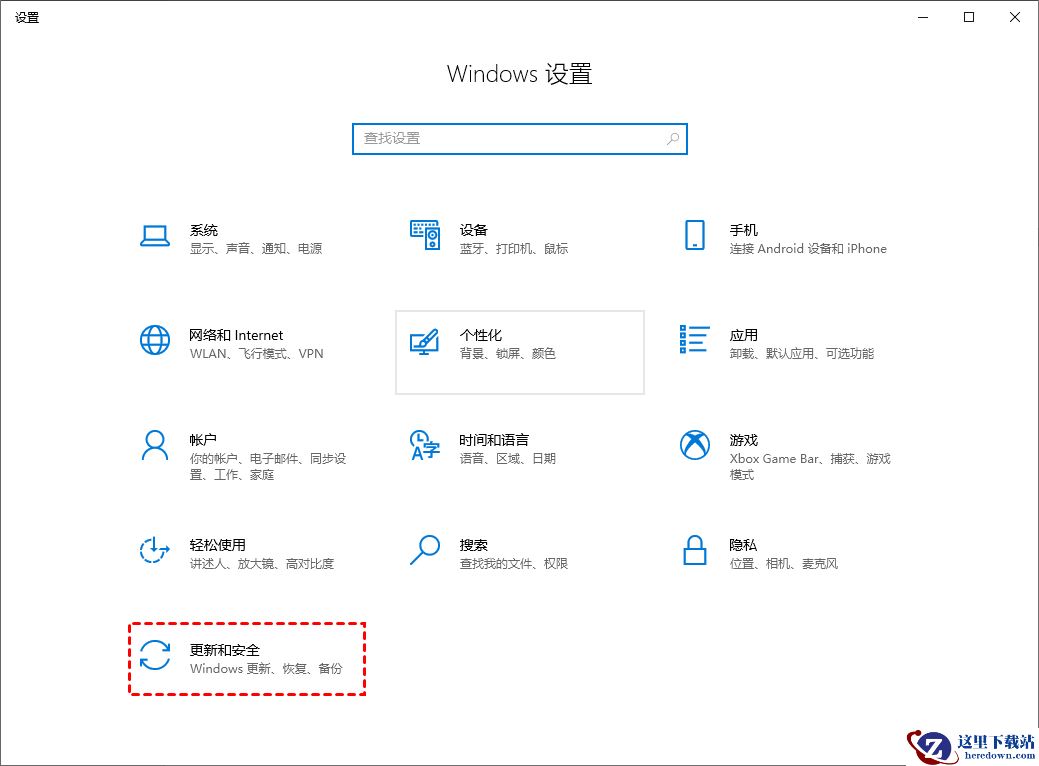This screenshot has height=766, width=1039.
Task: Click the text 显示、声音、通知、电源
Action: (x=256, y=248)
